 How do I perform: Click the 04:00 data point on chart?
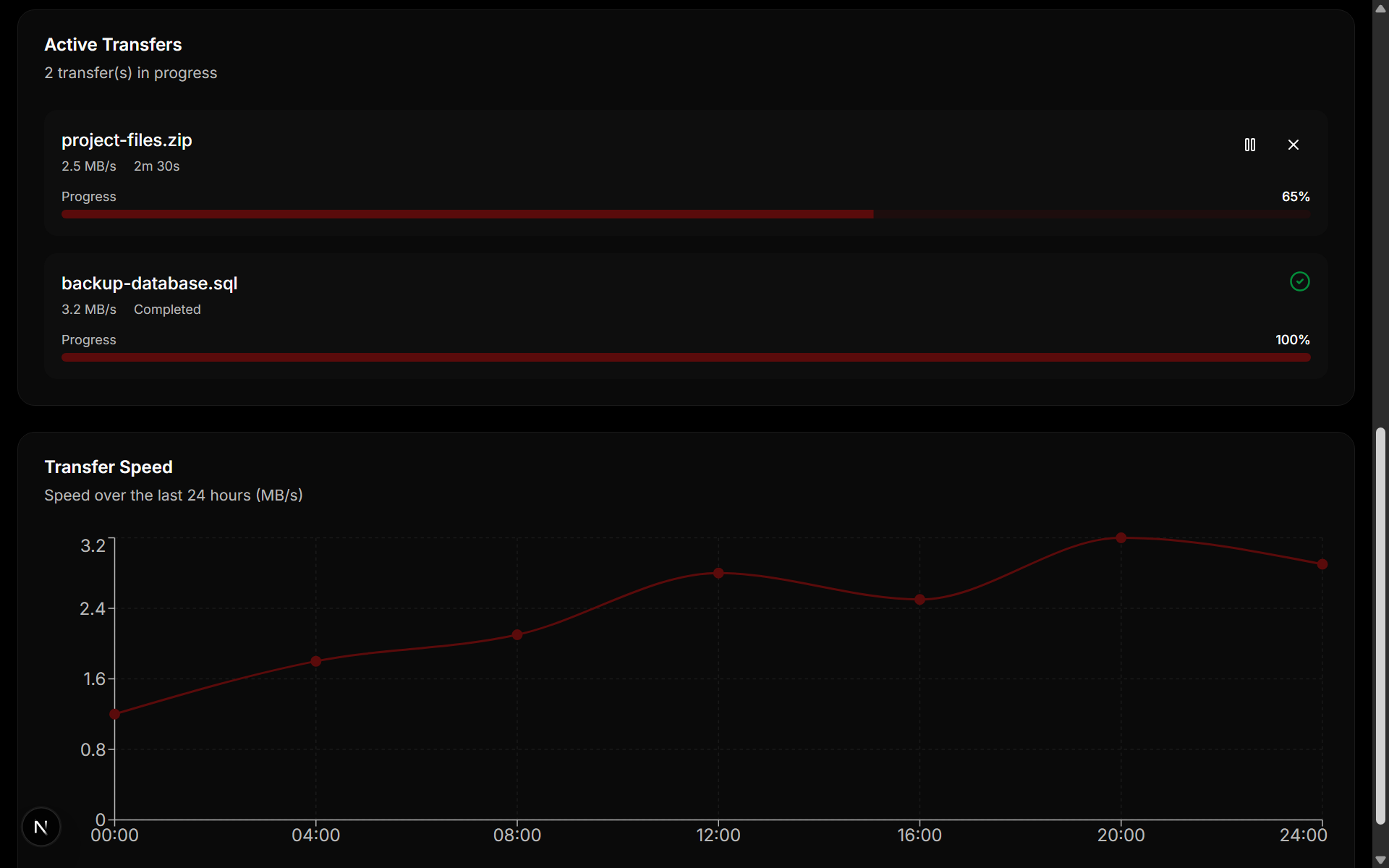[316, 661]
